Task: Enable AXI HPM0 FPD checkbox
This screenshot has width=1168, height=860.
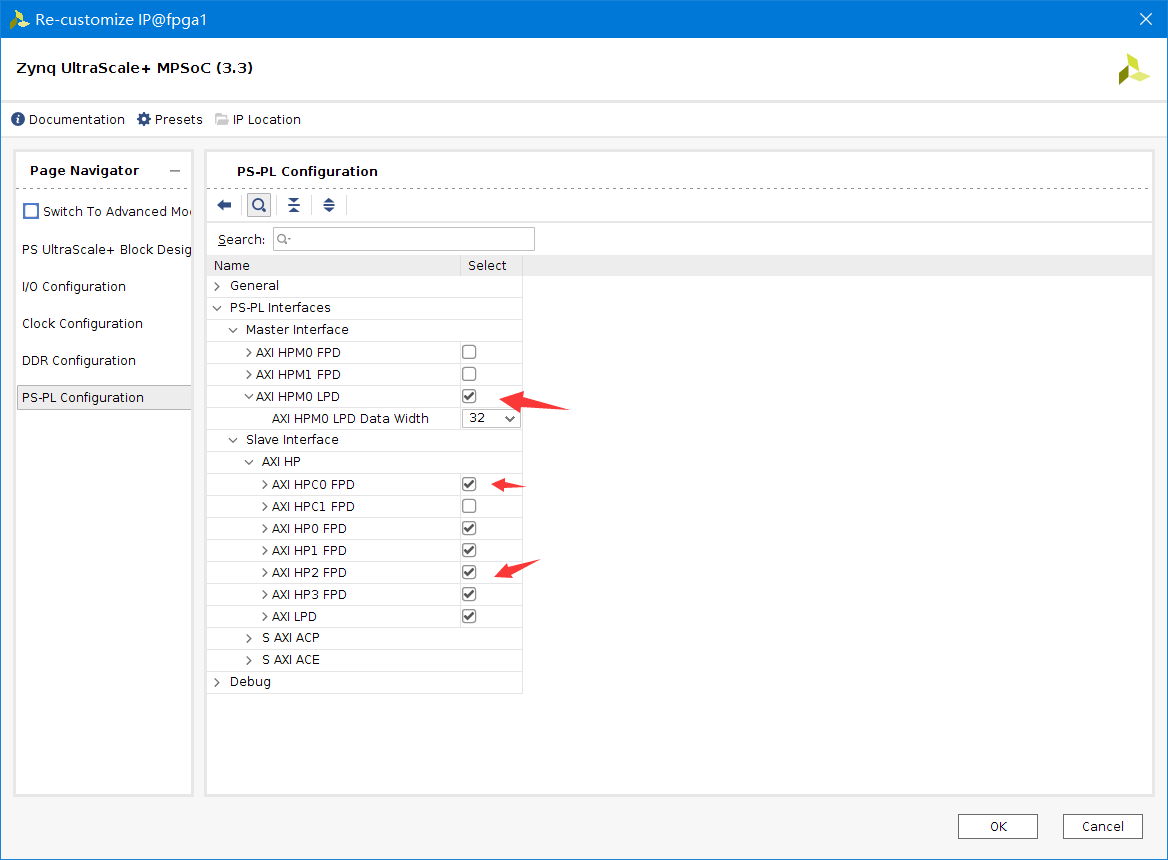Action: tap(469, 352)
